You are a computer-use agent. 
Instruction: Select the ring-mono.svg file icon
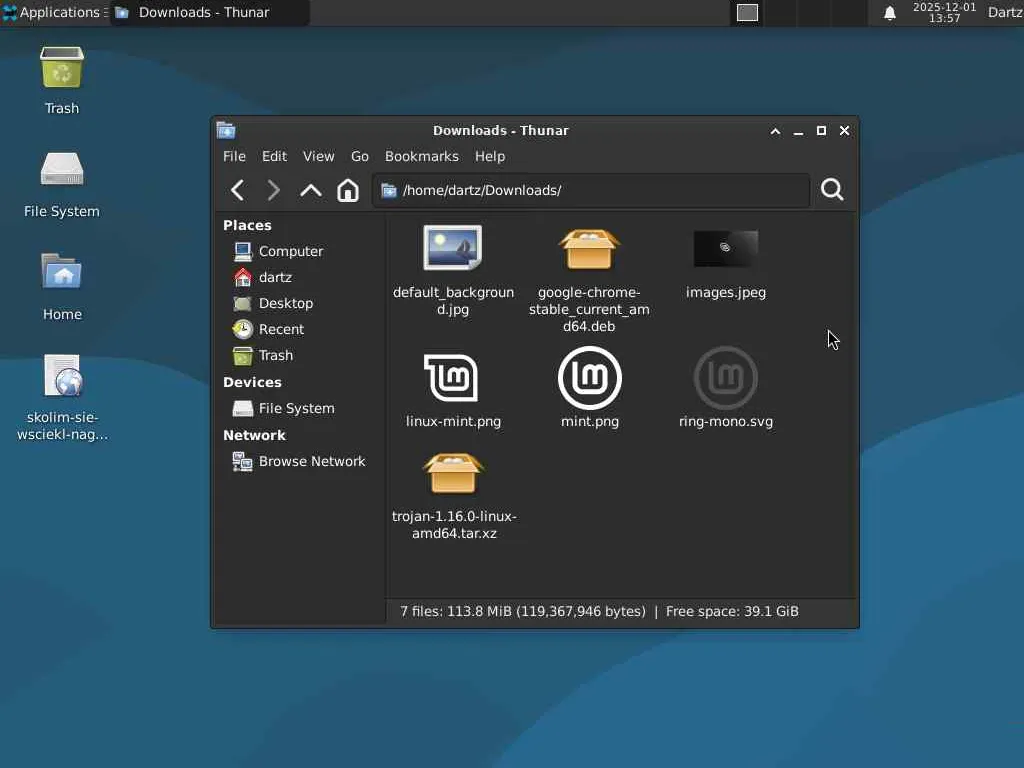pos(726,377)
